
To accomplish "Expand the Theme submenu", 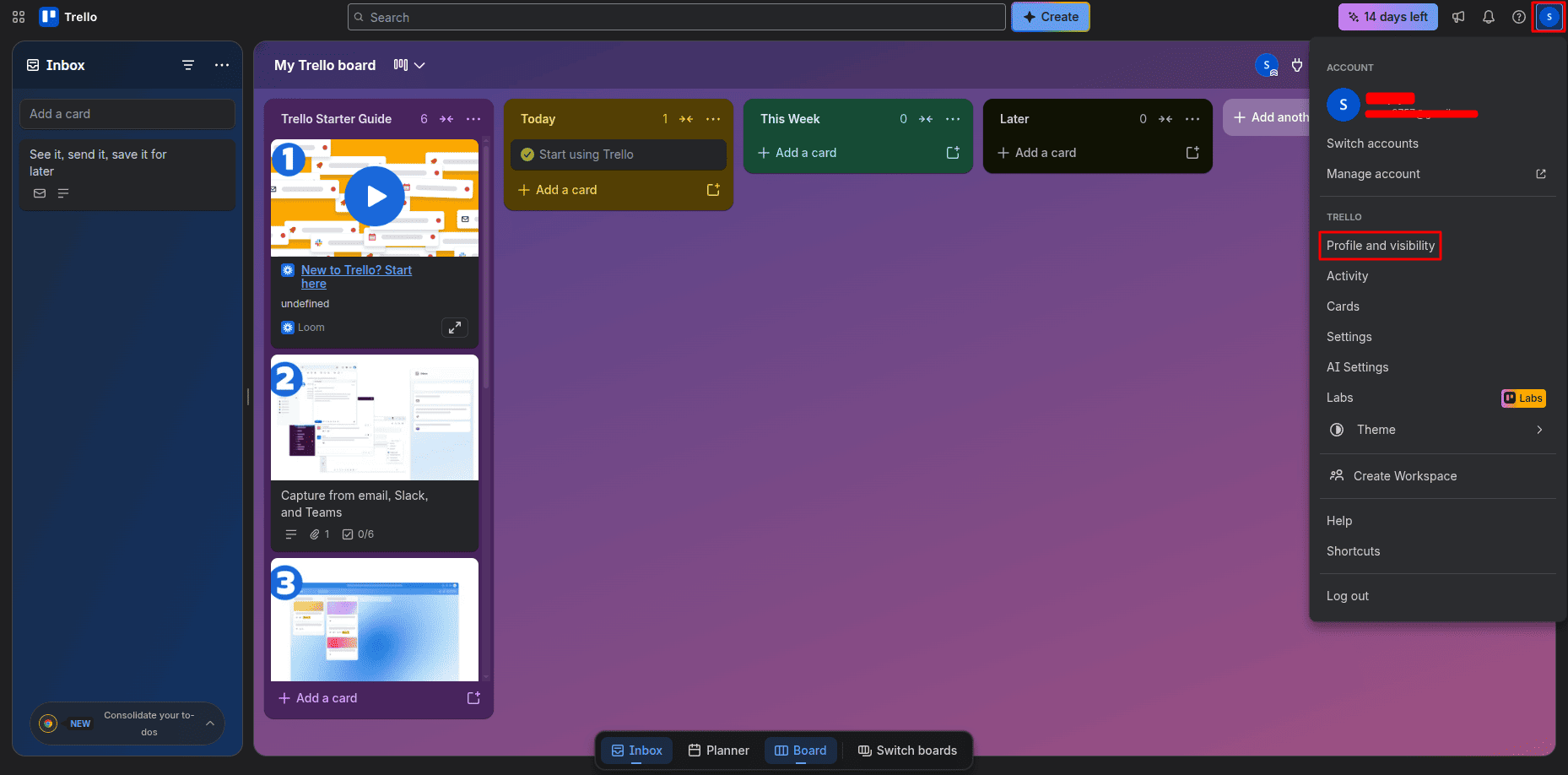I will point(1438,430).
